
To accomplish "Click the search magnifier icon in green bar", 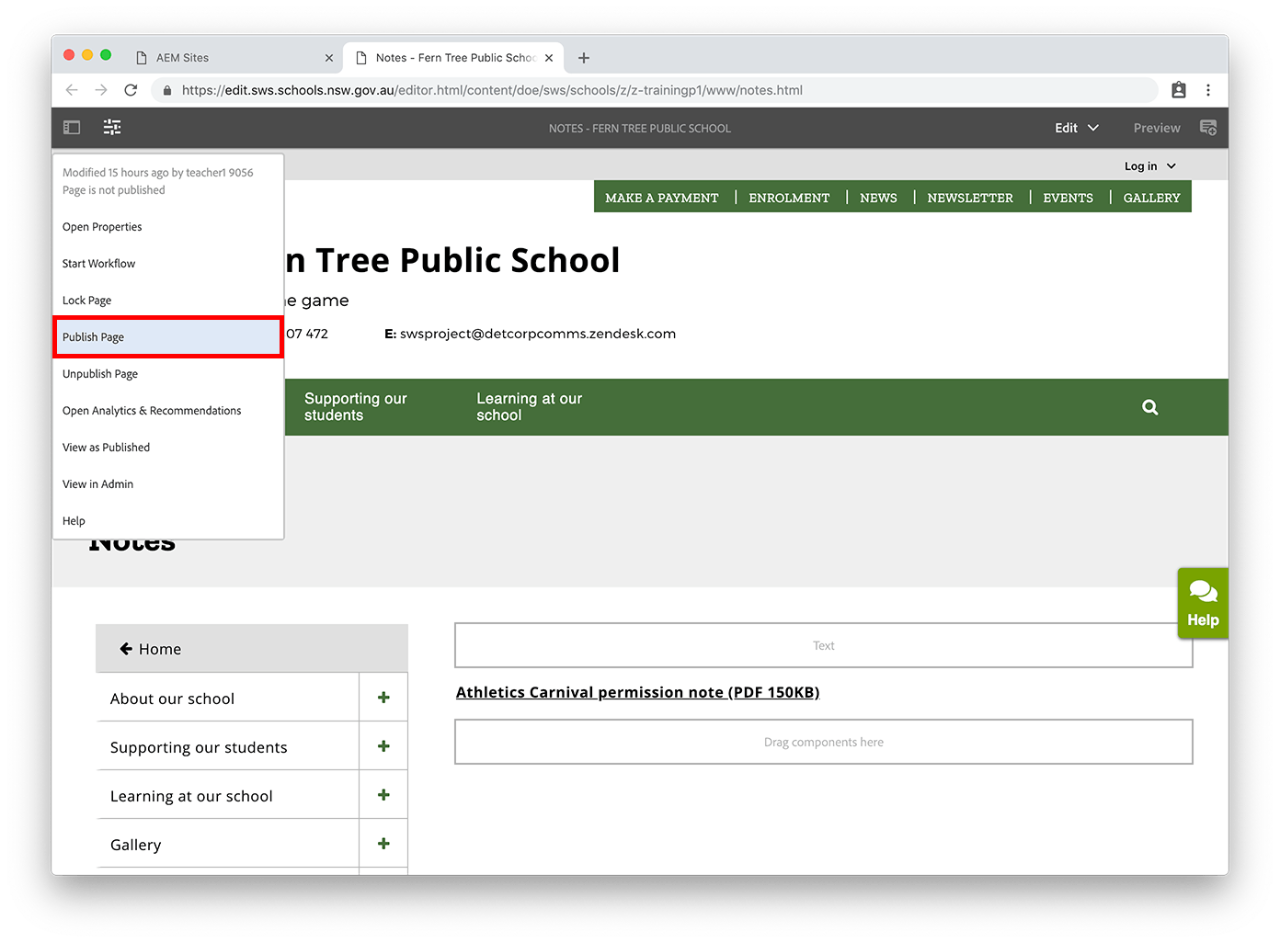I will click(1150, 407).
